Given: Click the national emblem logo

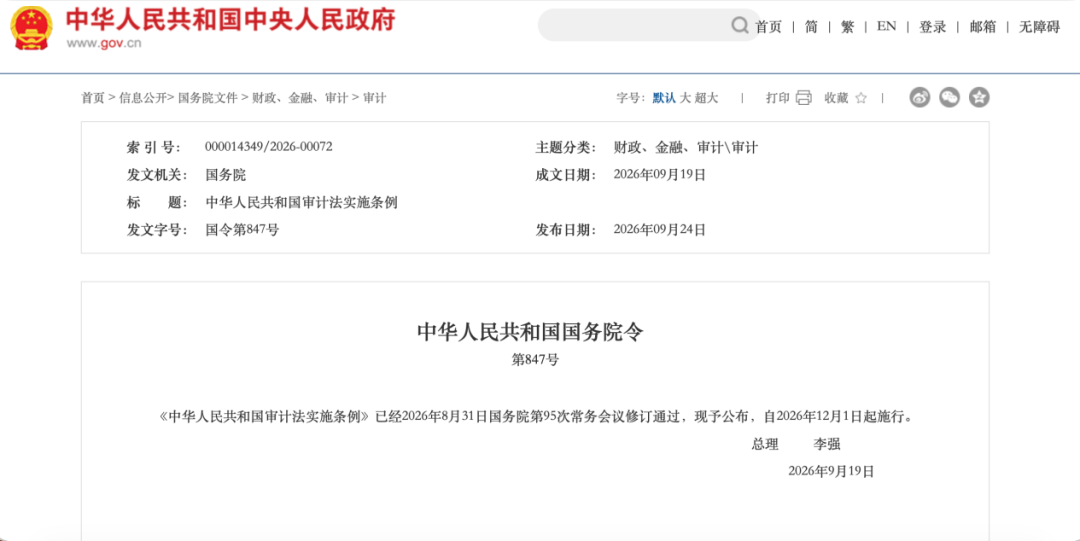Looking at the screenshot, I should click(x=31, y=28).
